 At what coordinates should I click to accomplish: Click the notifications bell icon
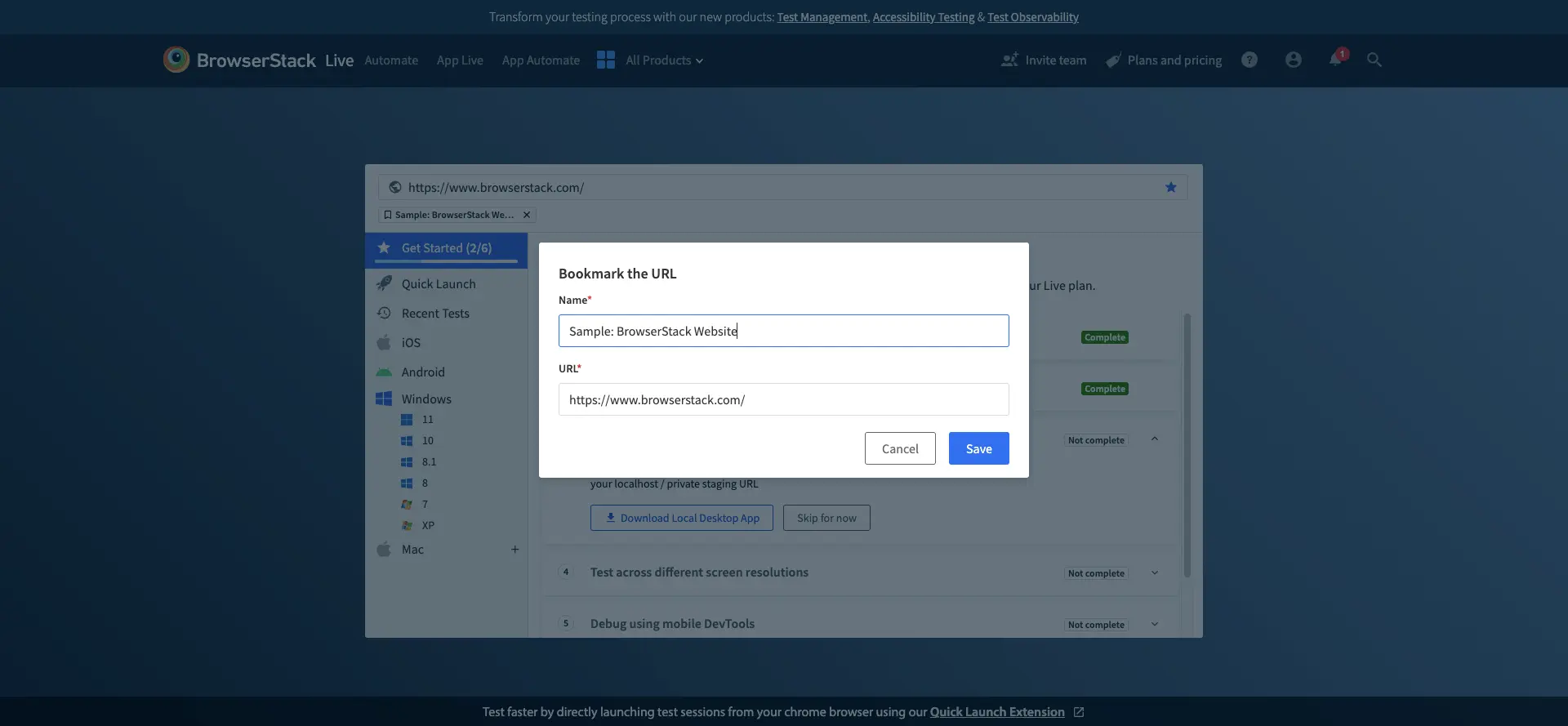pyautogui.click(x=1335, y=60)
